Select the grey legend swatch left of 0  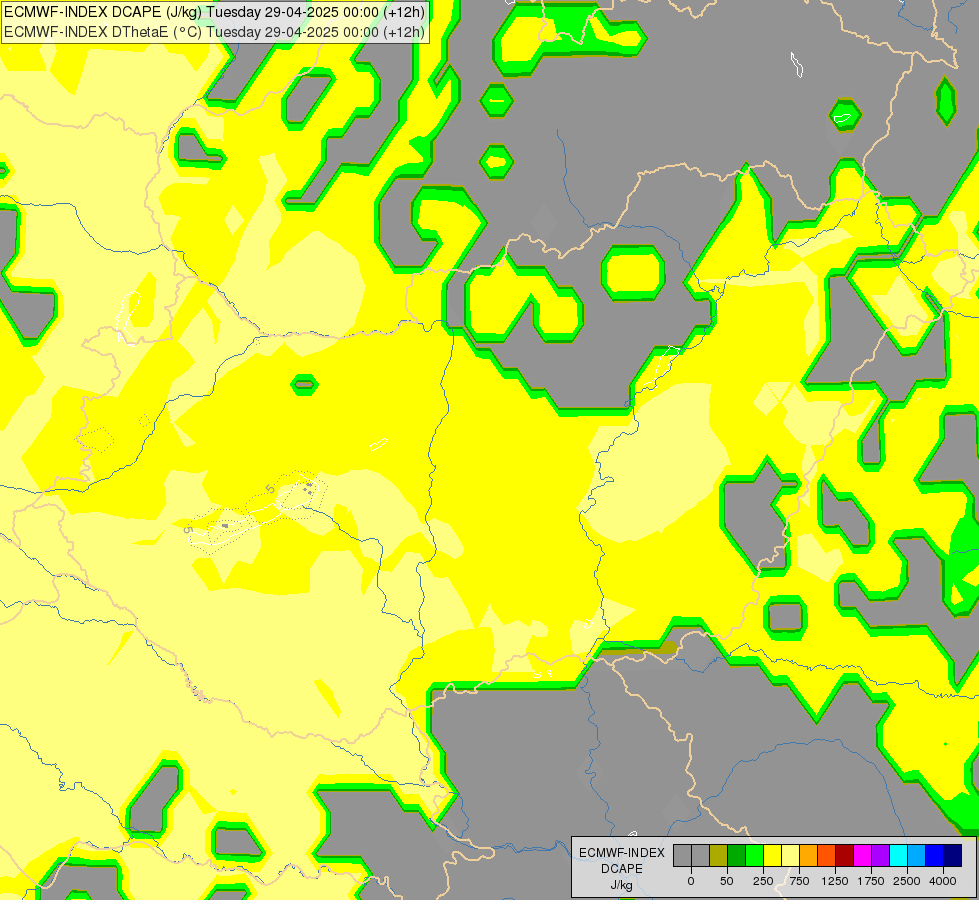[x=682, y=856]
